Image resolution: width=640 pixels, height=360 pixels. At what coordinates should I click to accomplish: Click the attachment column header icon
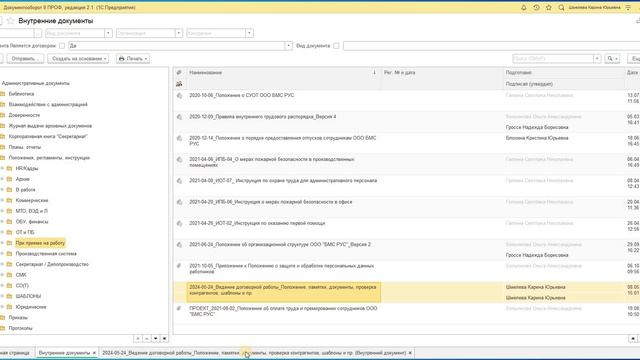[179, 73]
